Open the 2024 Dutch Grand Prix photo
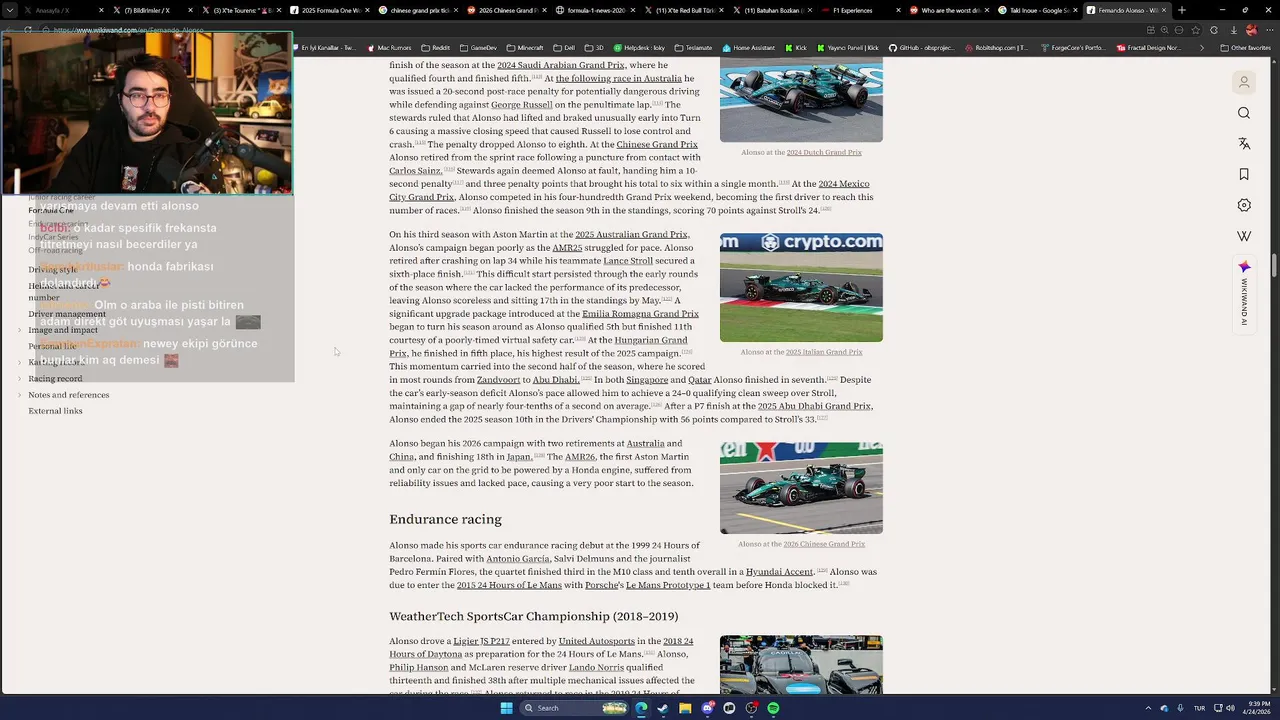 (x=801, y=100)
